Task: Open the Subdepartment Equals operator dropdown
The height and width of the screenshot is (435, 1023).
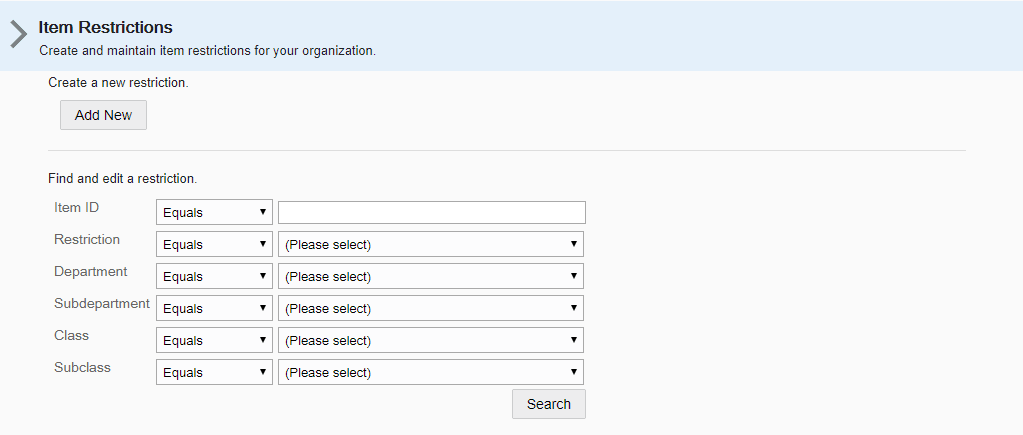Action: (214, 308)
